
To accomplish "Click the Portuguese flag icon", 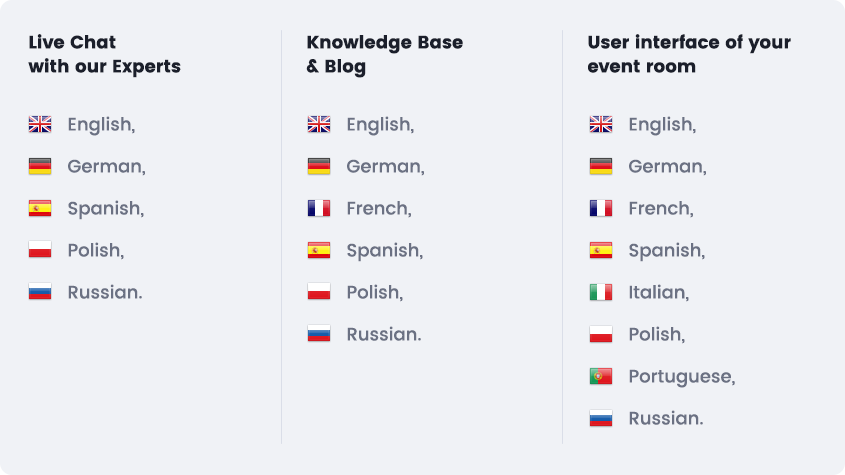I will (601, 376).
